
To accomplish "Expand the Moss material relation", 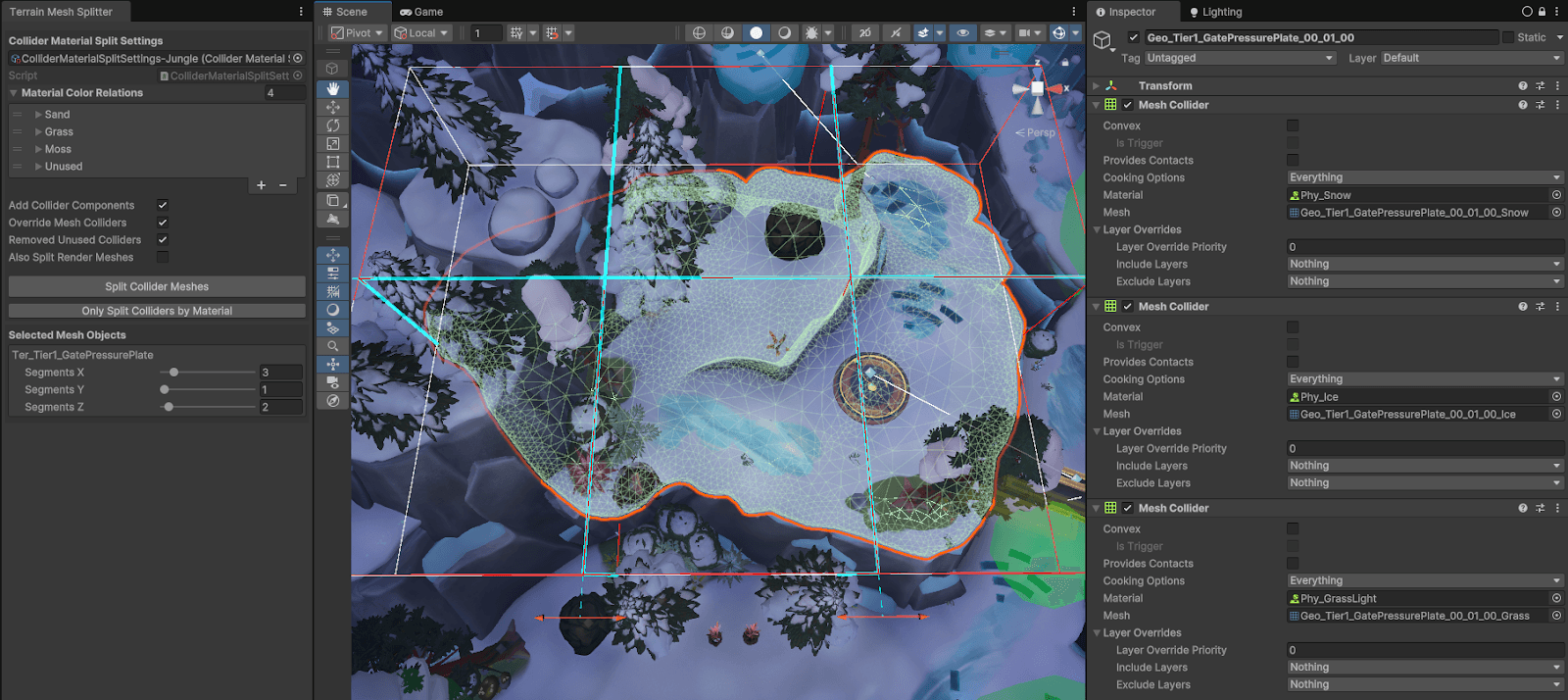I will coord(38,149).
